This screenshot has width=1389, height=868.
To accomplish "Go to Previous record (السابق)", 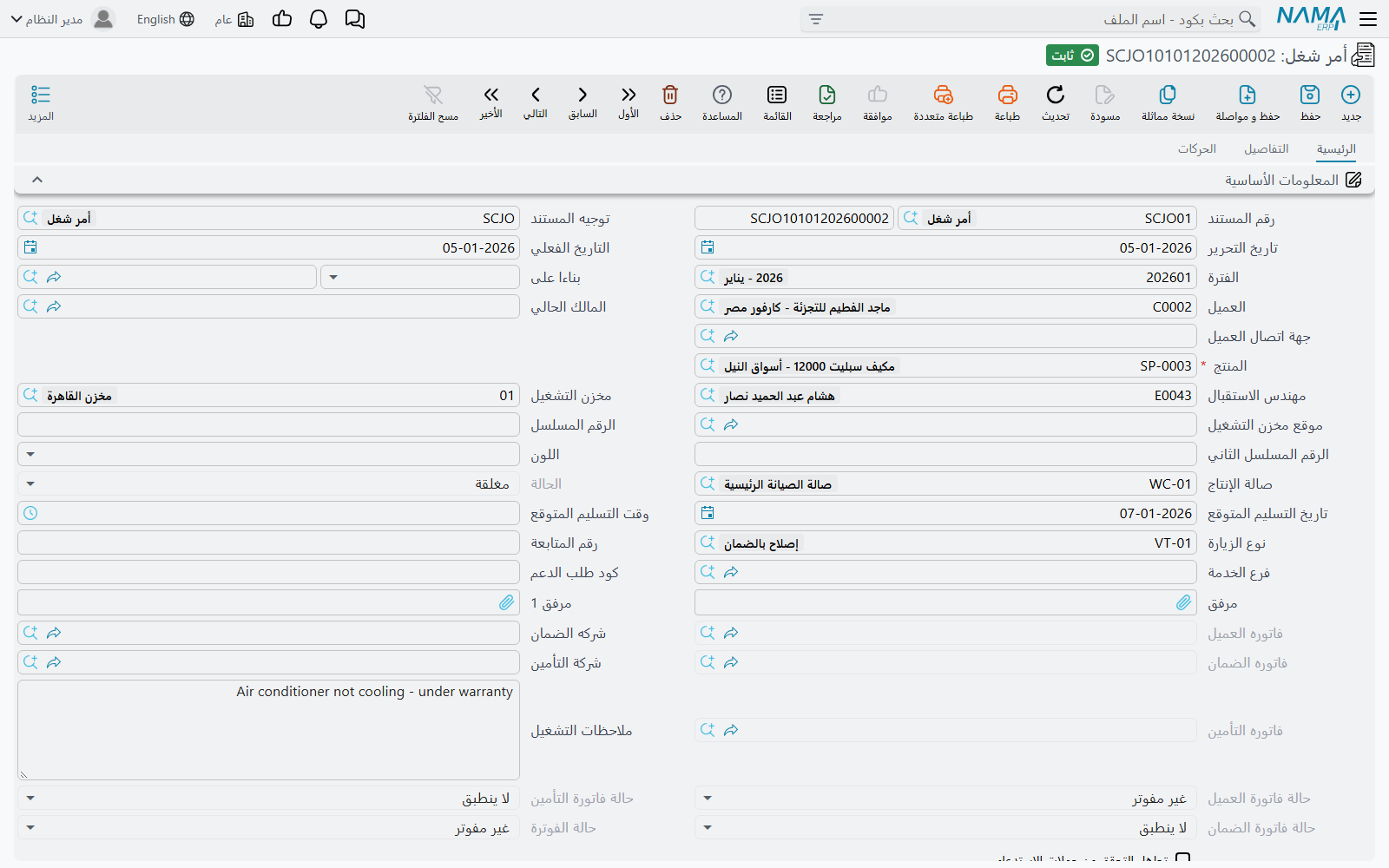I will coord(583,95).
